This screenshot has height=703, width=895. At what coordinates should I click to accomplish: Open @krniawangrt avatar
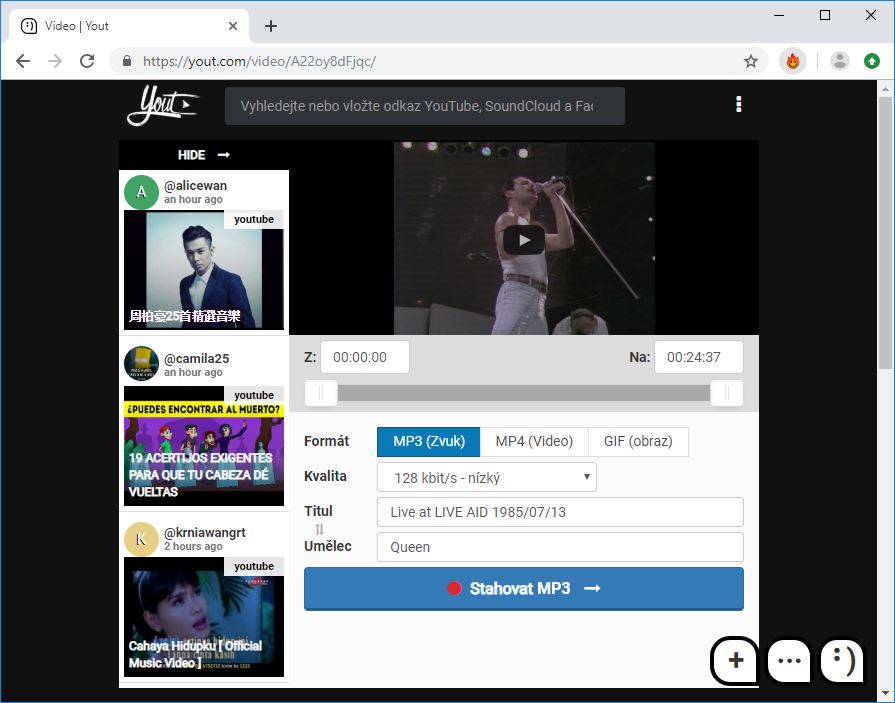(141, 539)
